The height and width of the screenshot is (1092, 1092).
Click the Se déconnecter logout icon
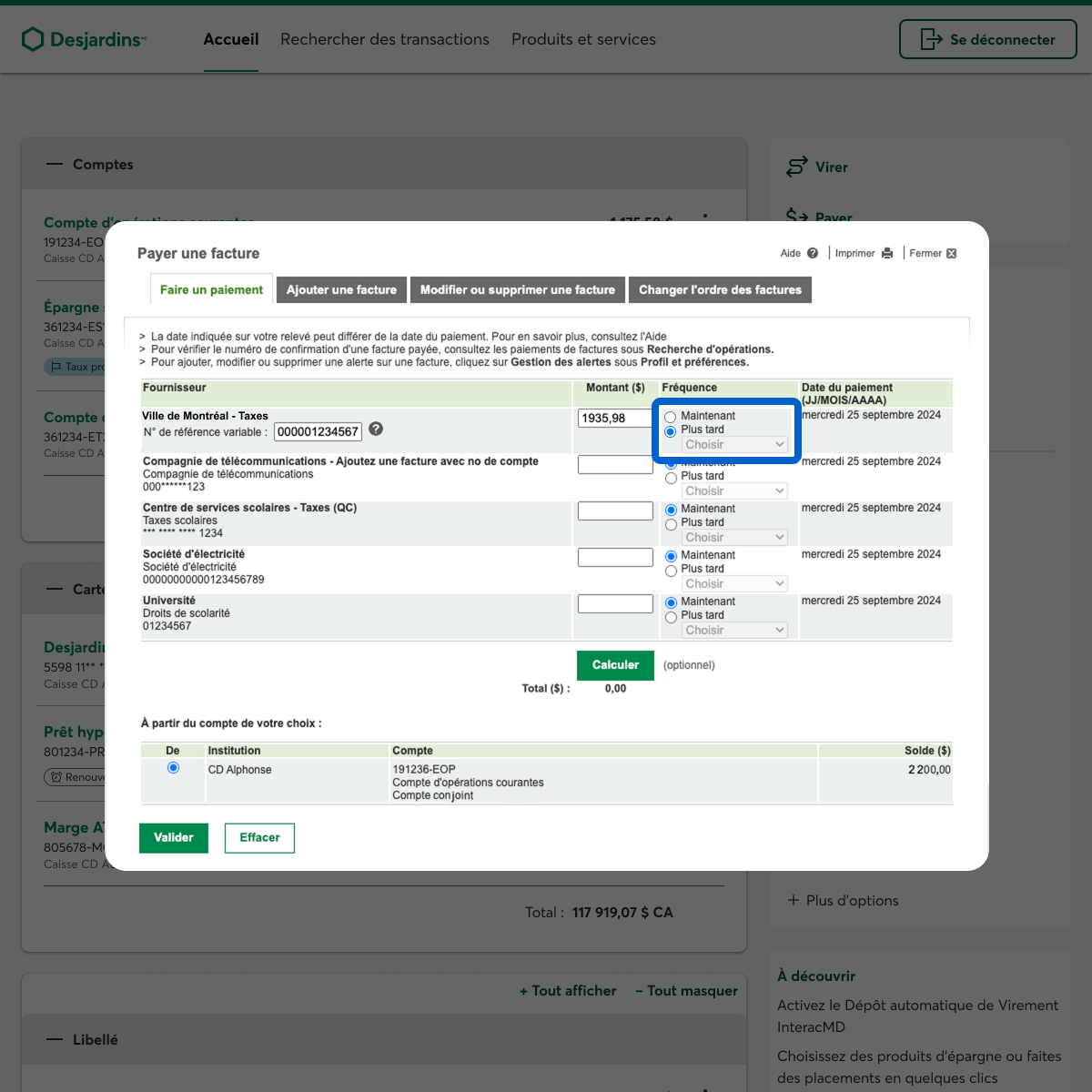coord(931,39)
